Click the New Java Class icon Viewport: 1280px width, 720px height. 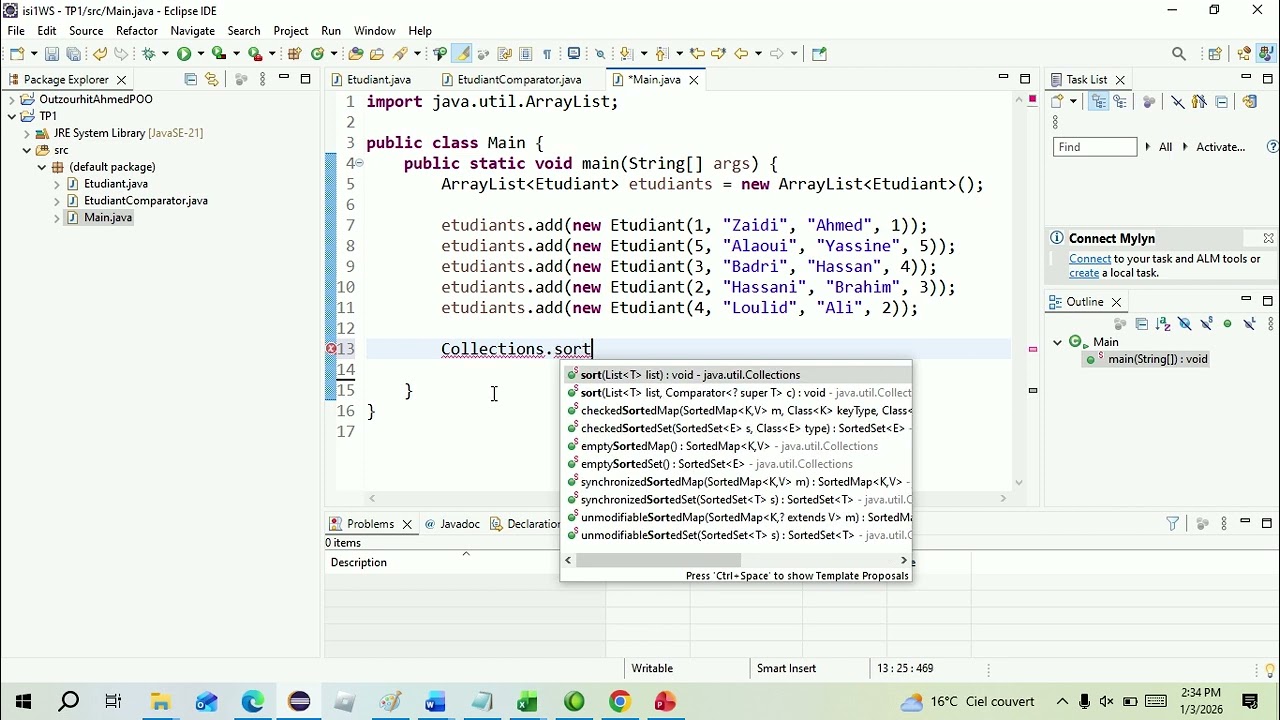tap(317, 54)
